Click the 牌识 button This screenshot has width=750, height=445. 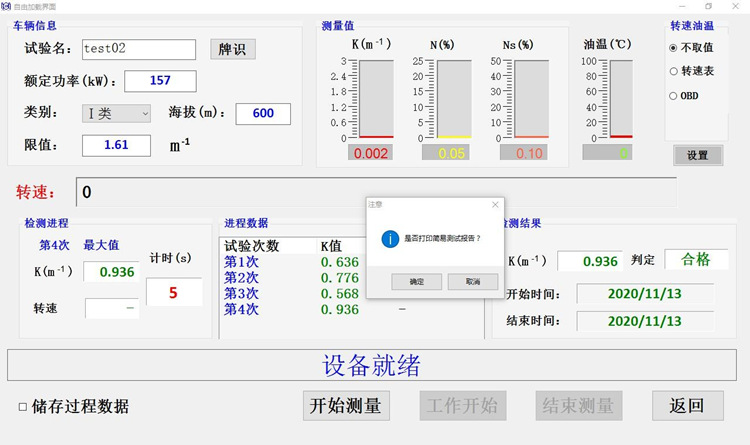(x=232, y=49)
